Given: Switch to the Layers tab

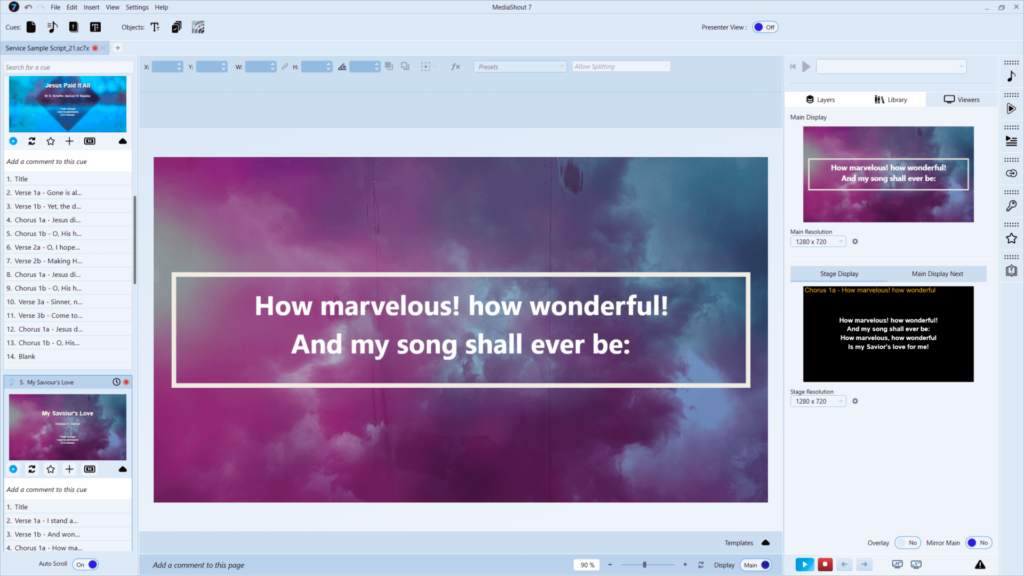Looking at the screenshot, I should [820, 100].
